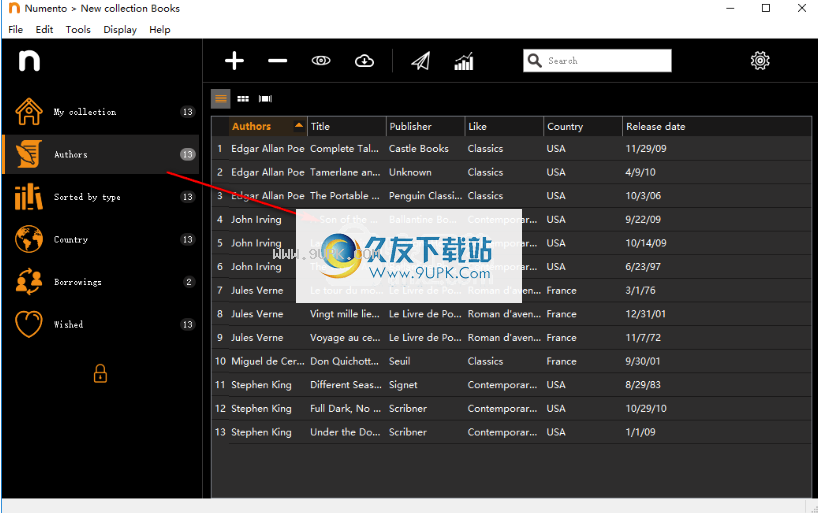
Task: Select Wished label in sidebar
Action: pos(68,325)
